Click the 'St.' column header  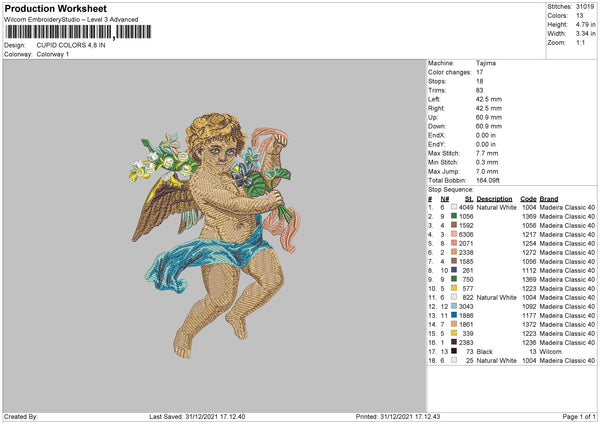[x=469, y=199]
